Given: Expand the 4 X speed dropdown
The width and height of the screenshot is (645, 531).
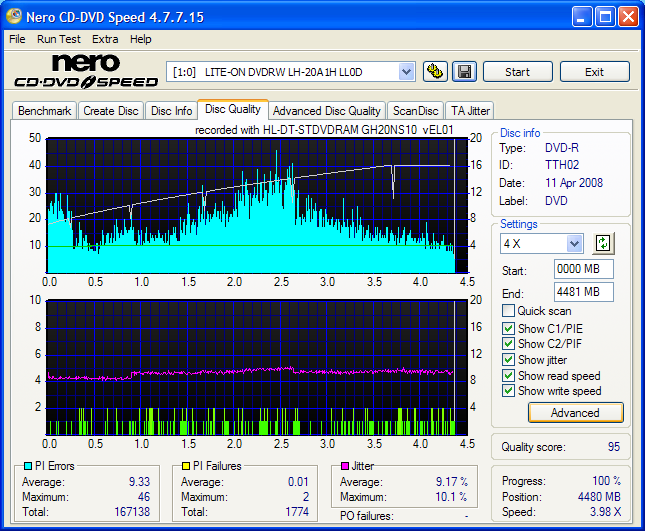Looking at the screenshot, I should click(574, 243).
